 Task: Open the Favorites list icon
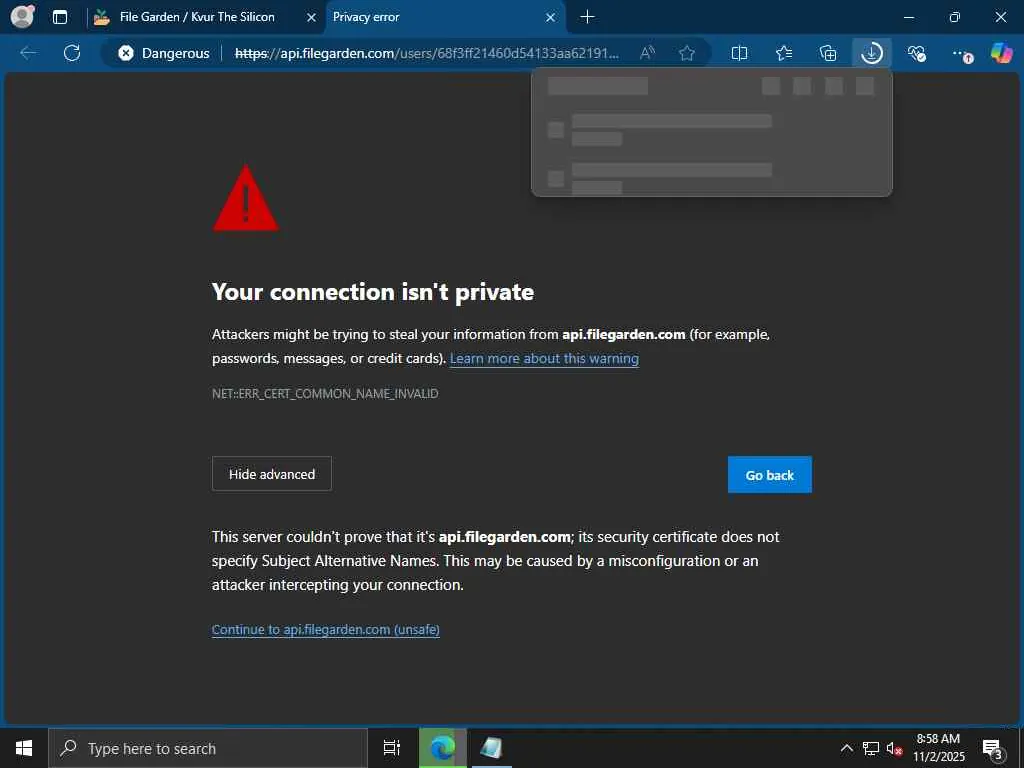click(x=784, y=53)
